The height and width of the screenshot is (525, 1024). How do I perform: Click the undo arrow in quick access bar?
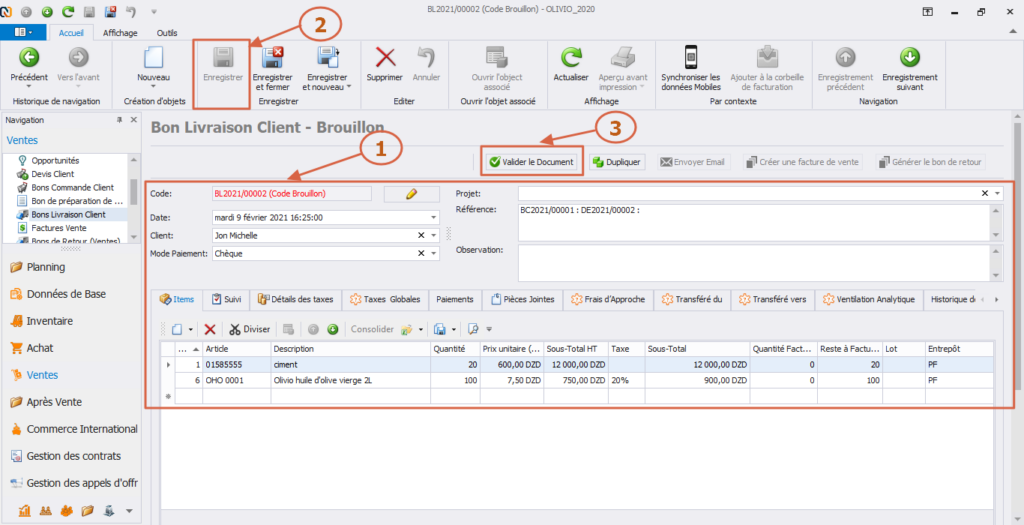(x=131, y=11)
